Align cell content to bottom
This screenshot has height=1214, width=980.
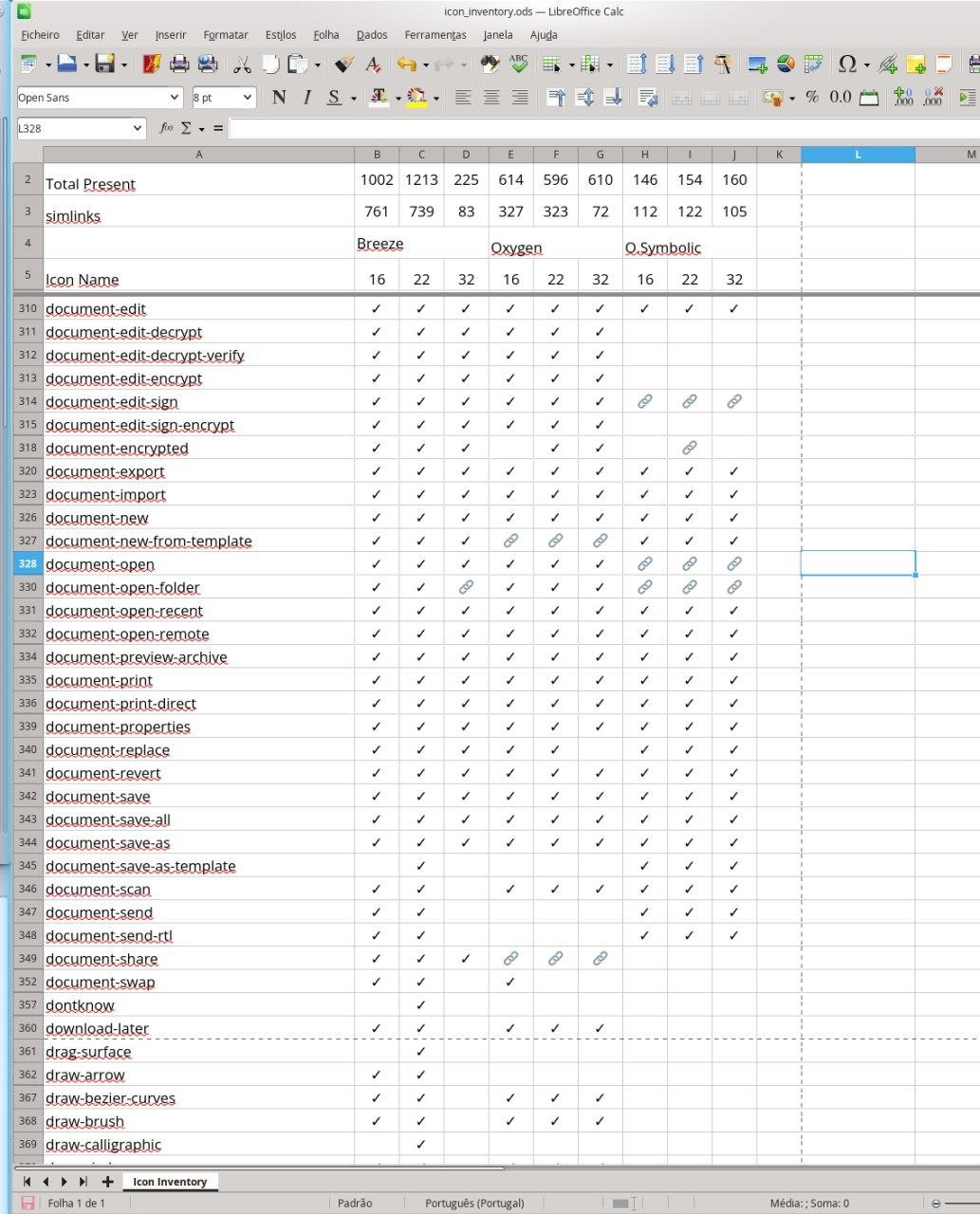pyautogui.click(x=614, y=97)
